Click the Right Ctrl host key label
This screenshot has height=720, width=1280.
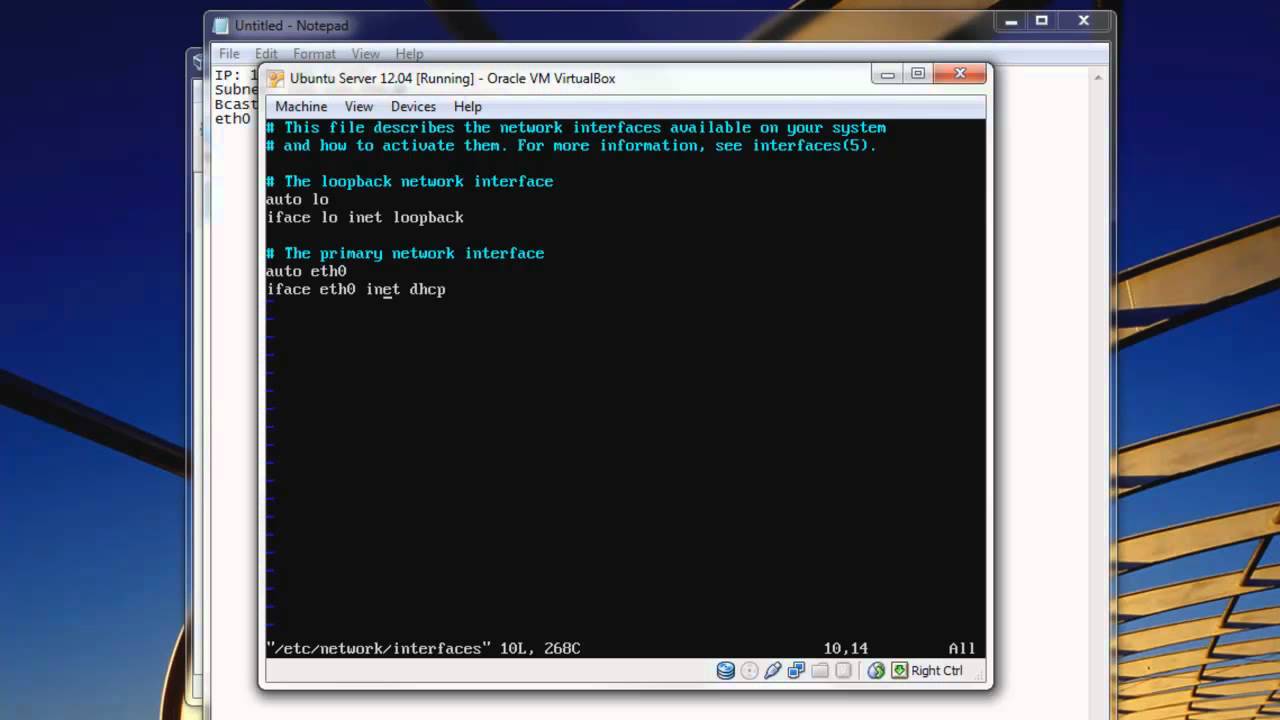(937, 671)
